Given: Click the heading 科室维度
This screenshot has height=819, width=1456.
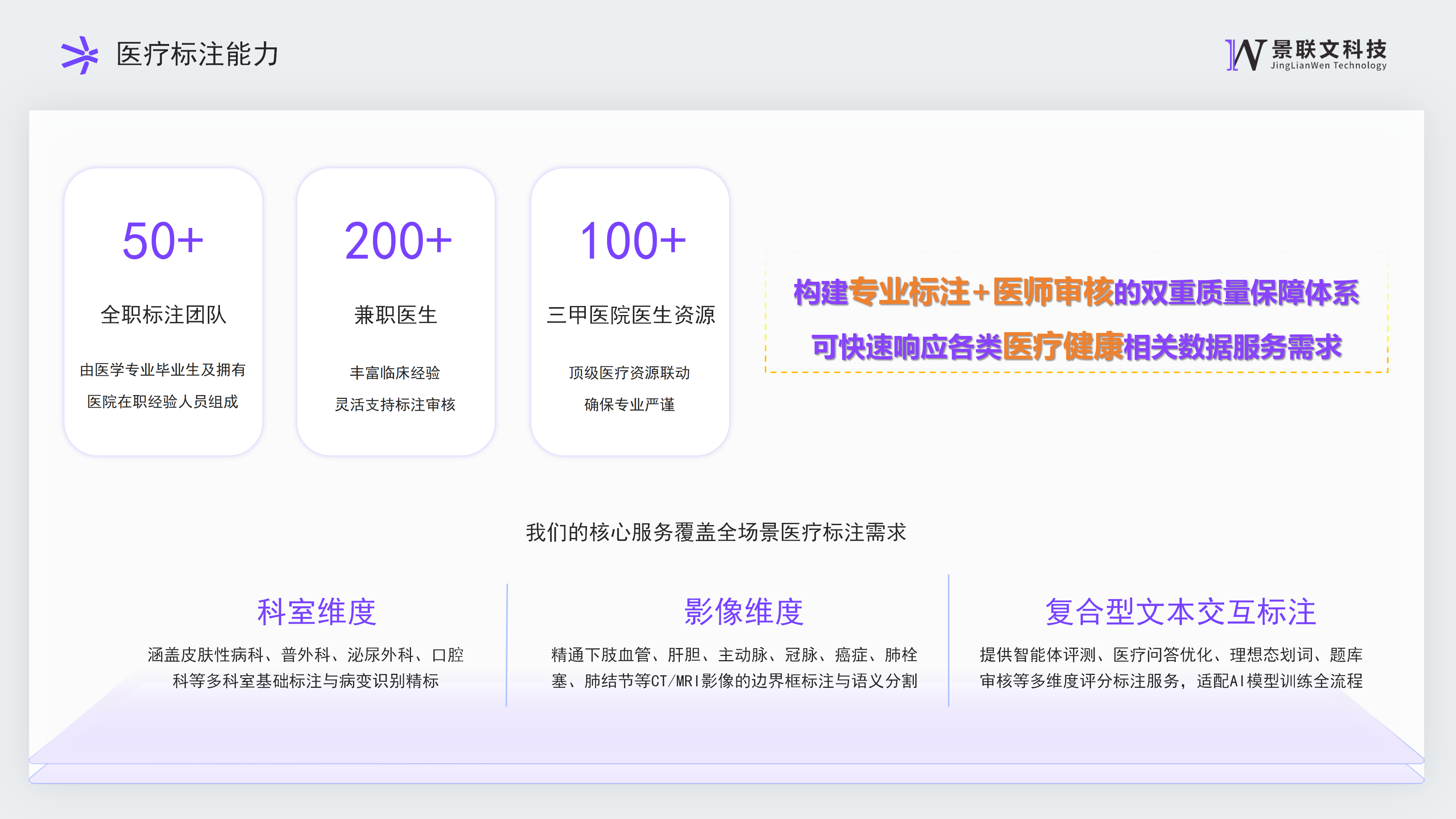Looking at the screenshot, I should point(317,612).
